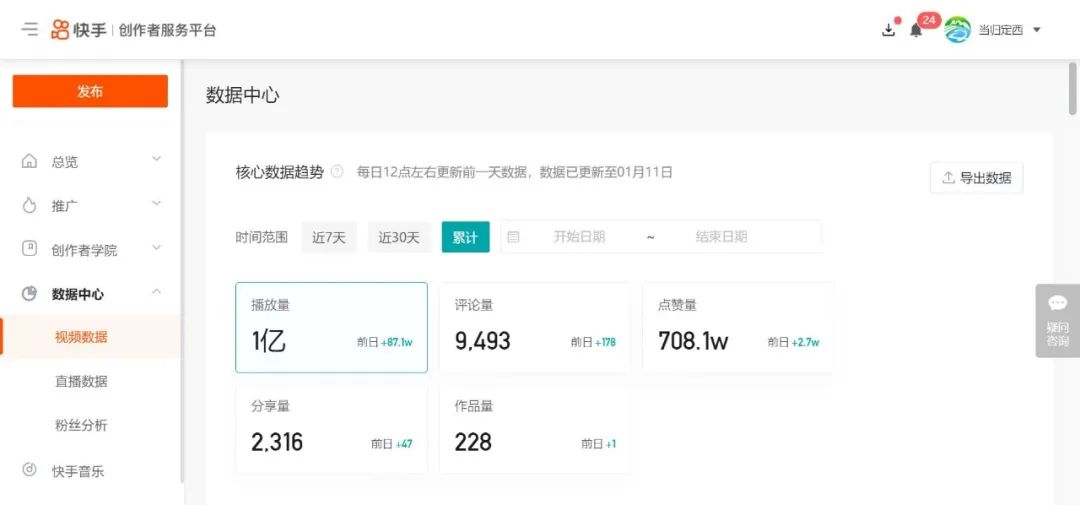Click the 快手音乐 sidebar icon
The width and height of the screenshot is (1080, 505).
pos(30,470)
